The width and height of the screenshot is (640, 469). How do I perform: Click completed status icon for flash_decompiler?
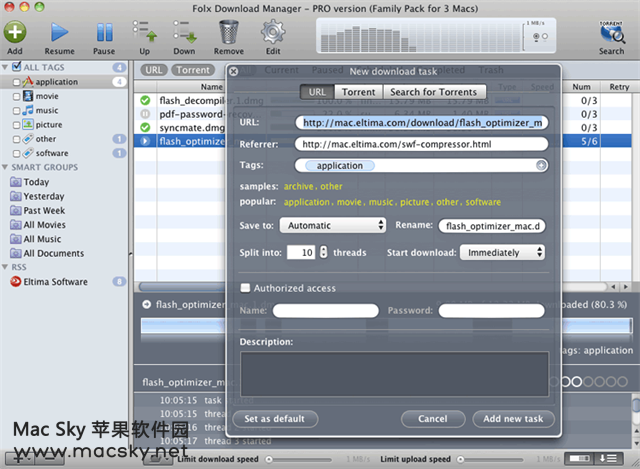145,100
